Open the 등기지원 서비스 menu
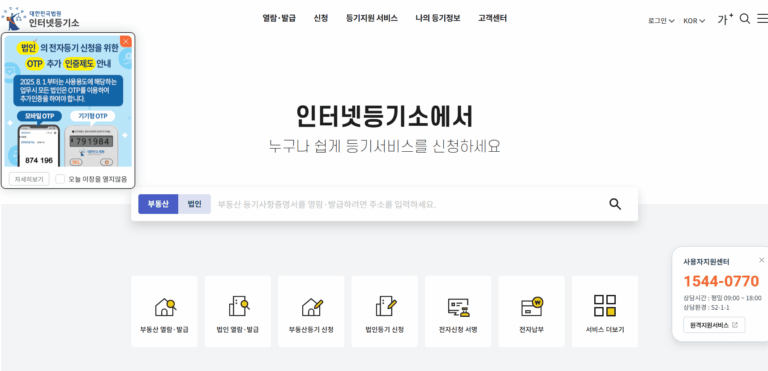This screenshot has width=768, height=371. coord(372,19)
